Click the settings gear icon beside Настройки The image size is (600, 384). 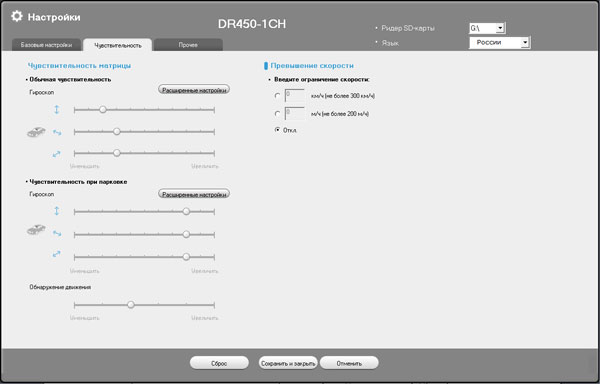click(x=16, y=16)
